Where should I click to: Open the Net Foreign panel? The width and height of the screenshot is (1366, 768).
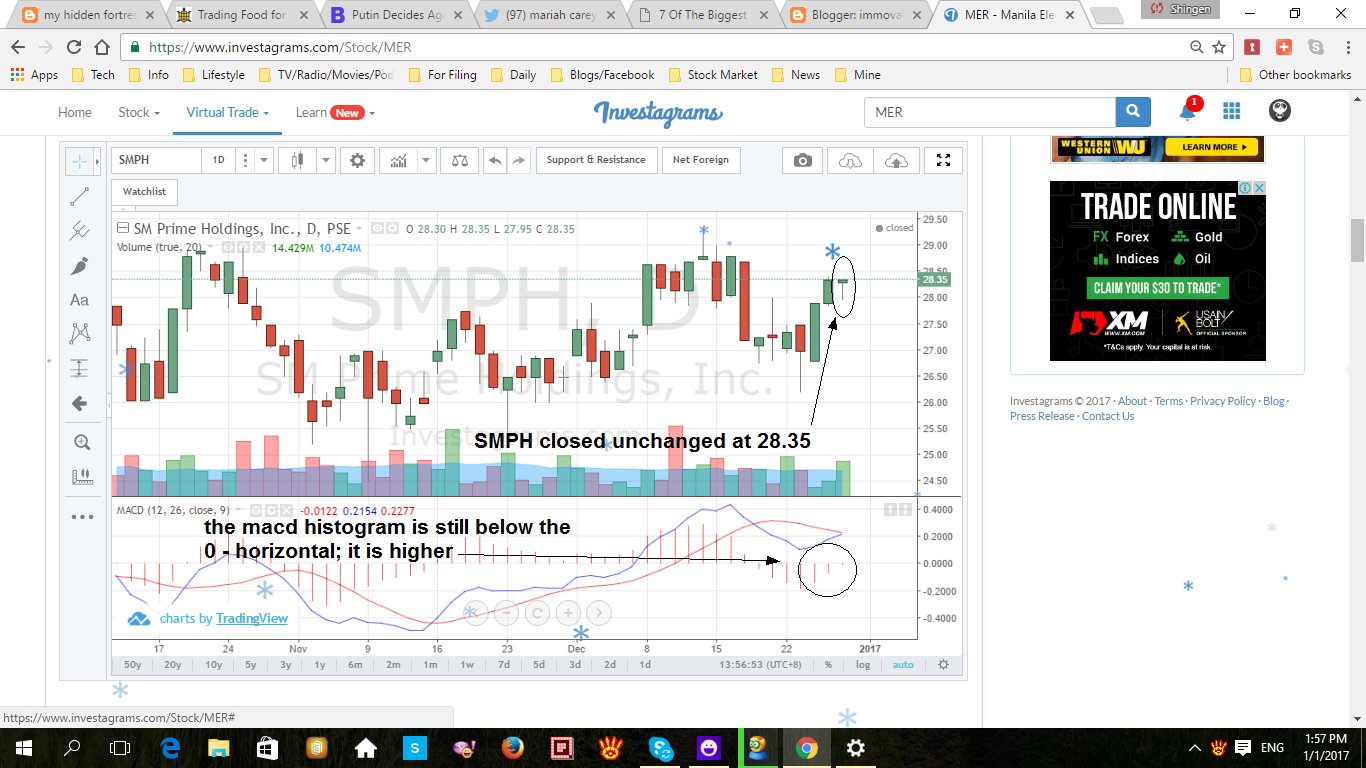(701, 160)
